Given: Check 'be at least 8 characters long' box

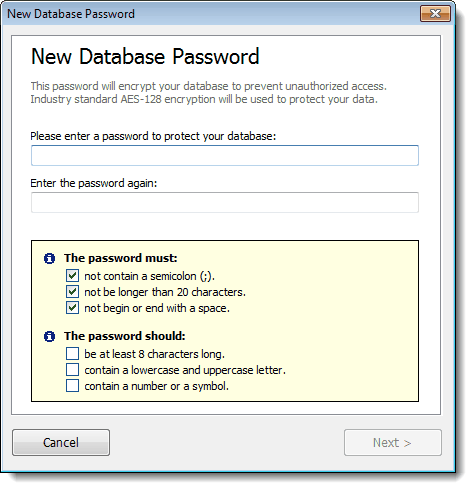Looking at the screenshot, I should point(72,354).
